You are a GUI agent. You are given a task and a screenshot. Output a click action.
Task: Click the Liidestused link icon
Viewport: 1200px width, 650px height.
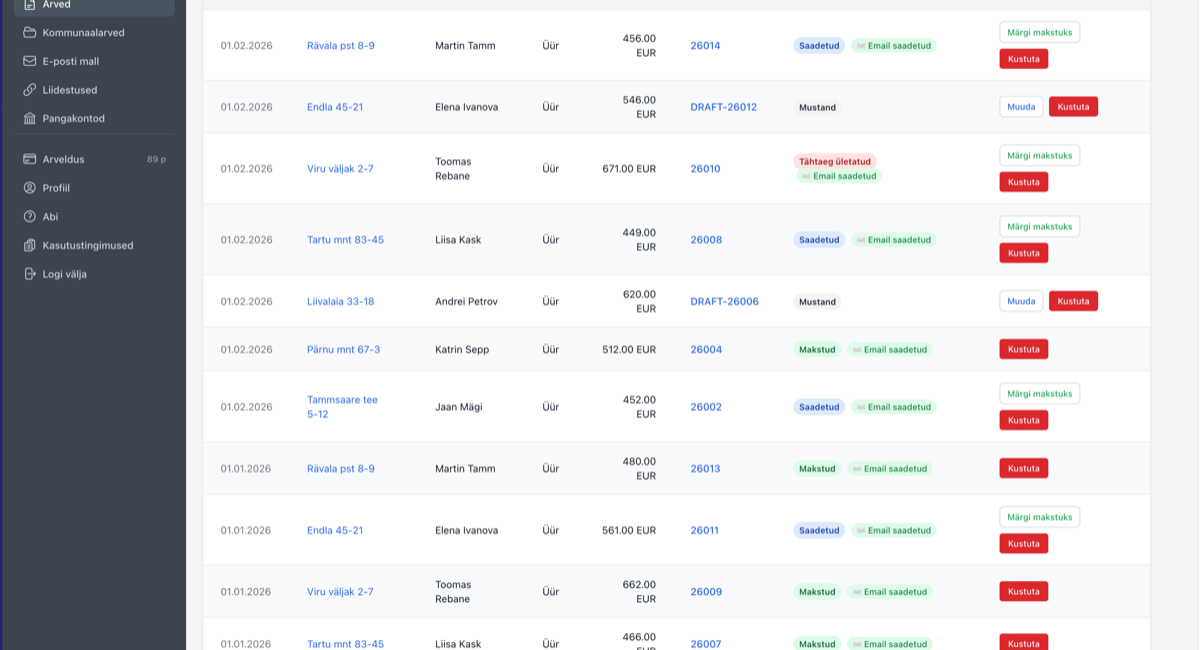coord(30,90)
